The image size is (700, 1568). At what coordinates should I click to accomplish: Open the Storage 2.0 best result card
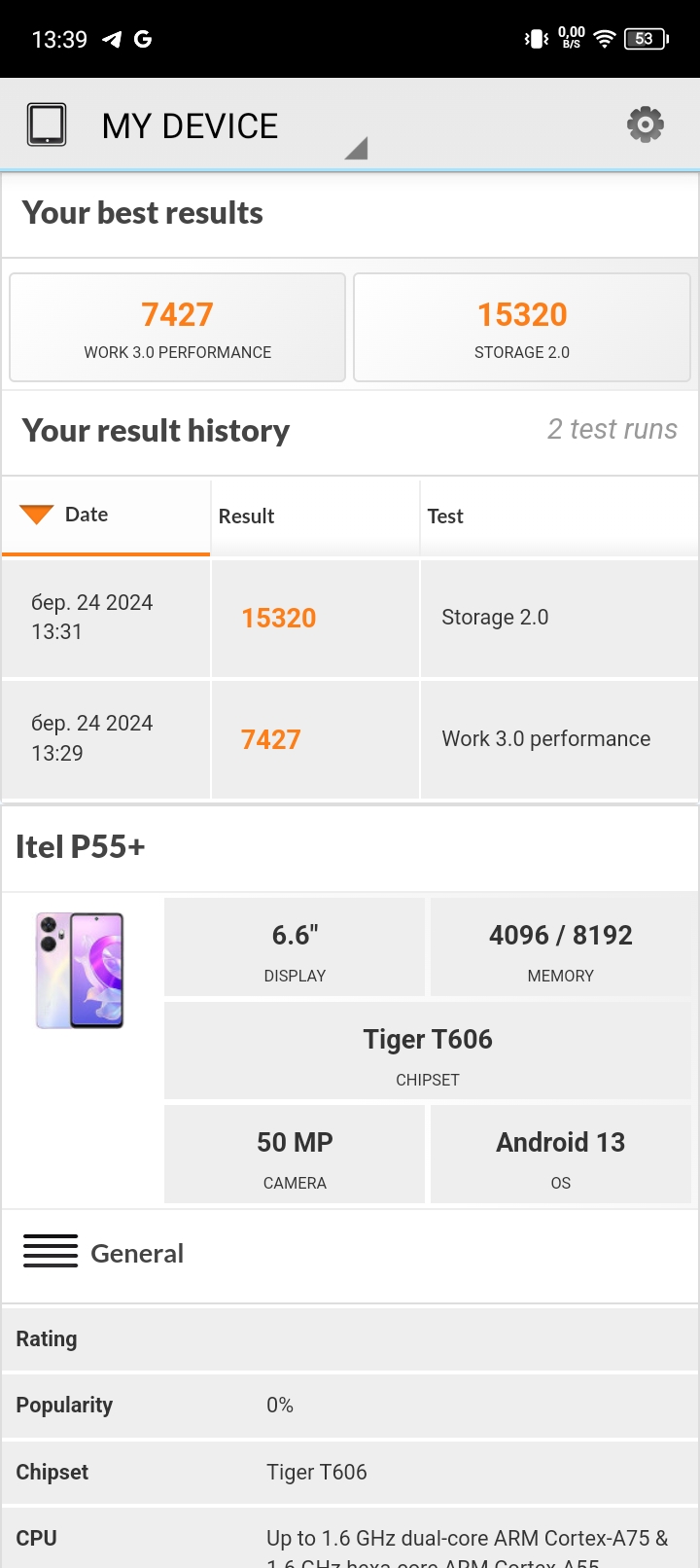522,328
